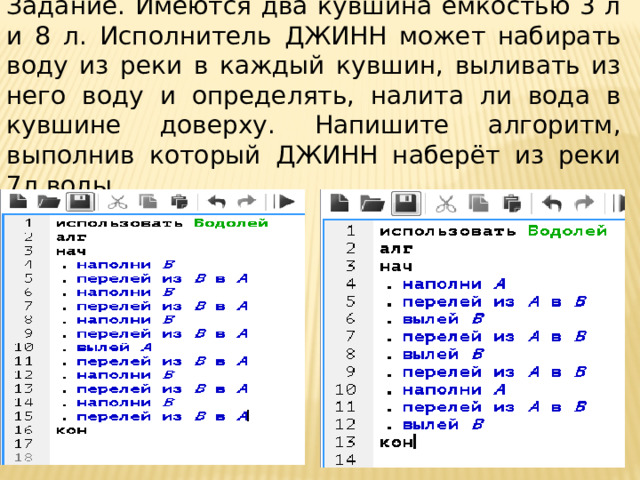Click 'перелей из Б в А' on left line 13
The image size is (640, 480).
(162, 389)
